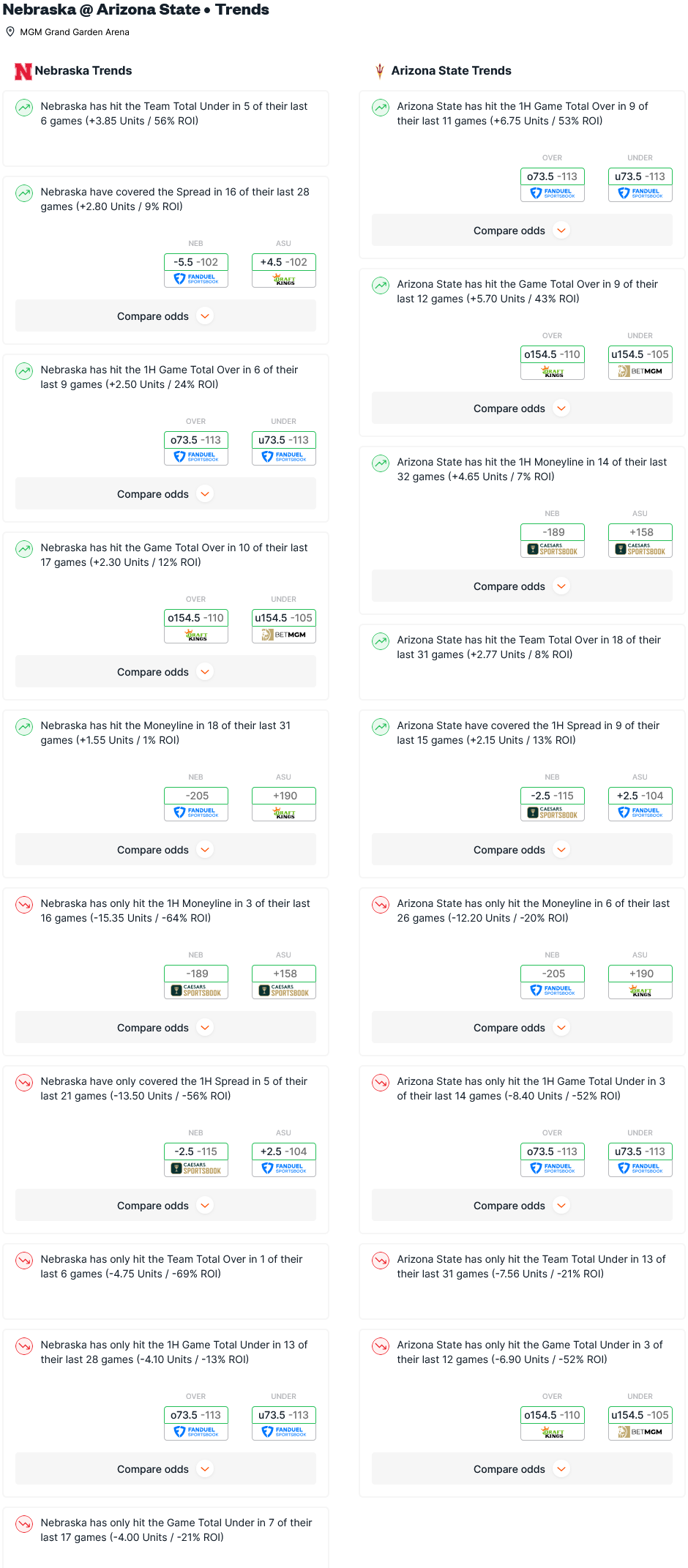Image resolution: width=688 pixels, height=1568 pixels.
Task: Click the red trend-down icon beside Nebraska 1H Moneyline
Action: (x=24, y=906)
